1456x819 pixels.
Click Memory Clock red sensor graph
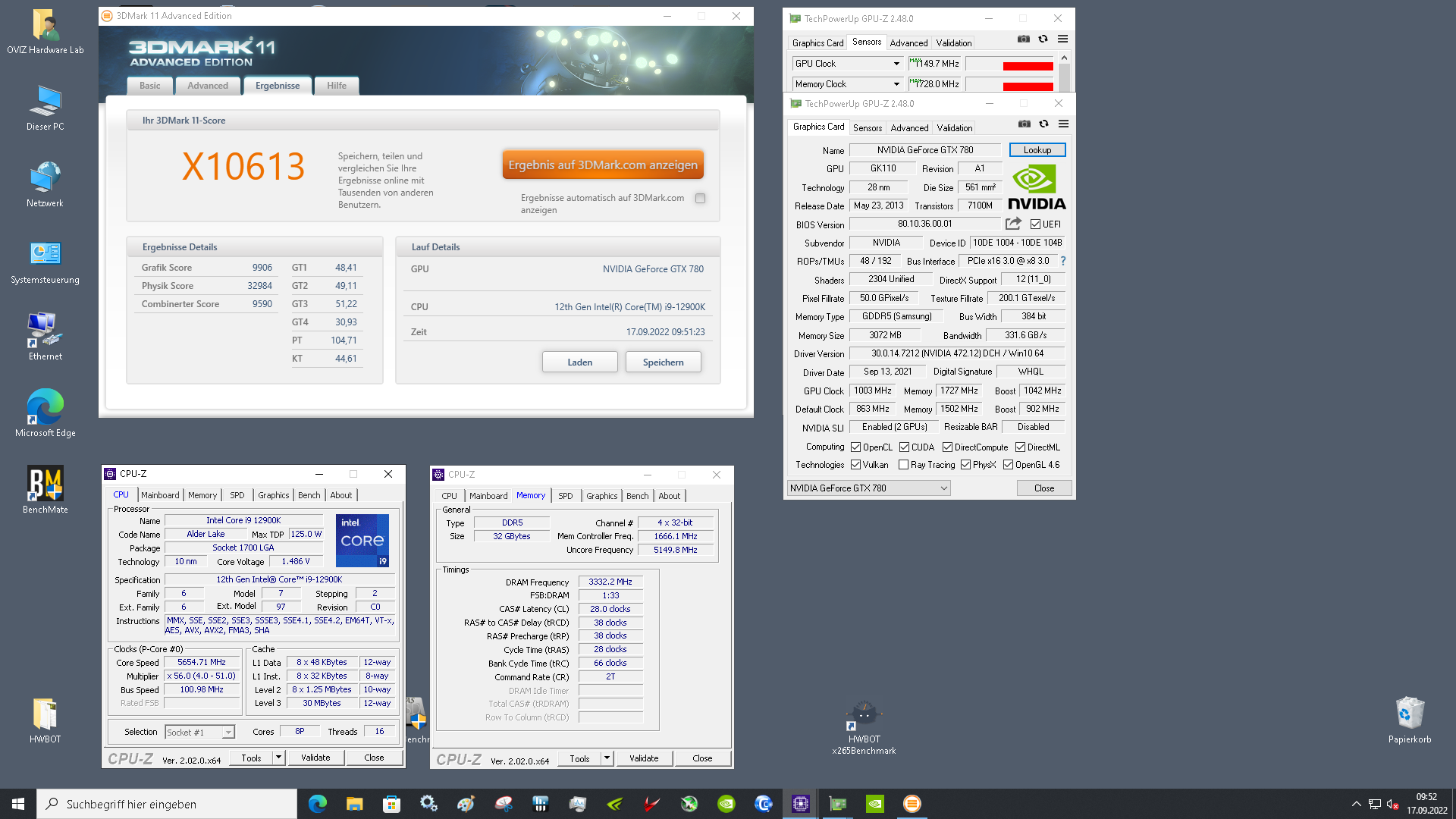(x=1010, y=84)
